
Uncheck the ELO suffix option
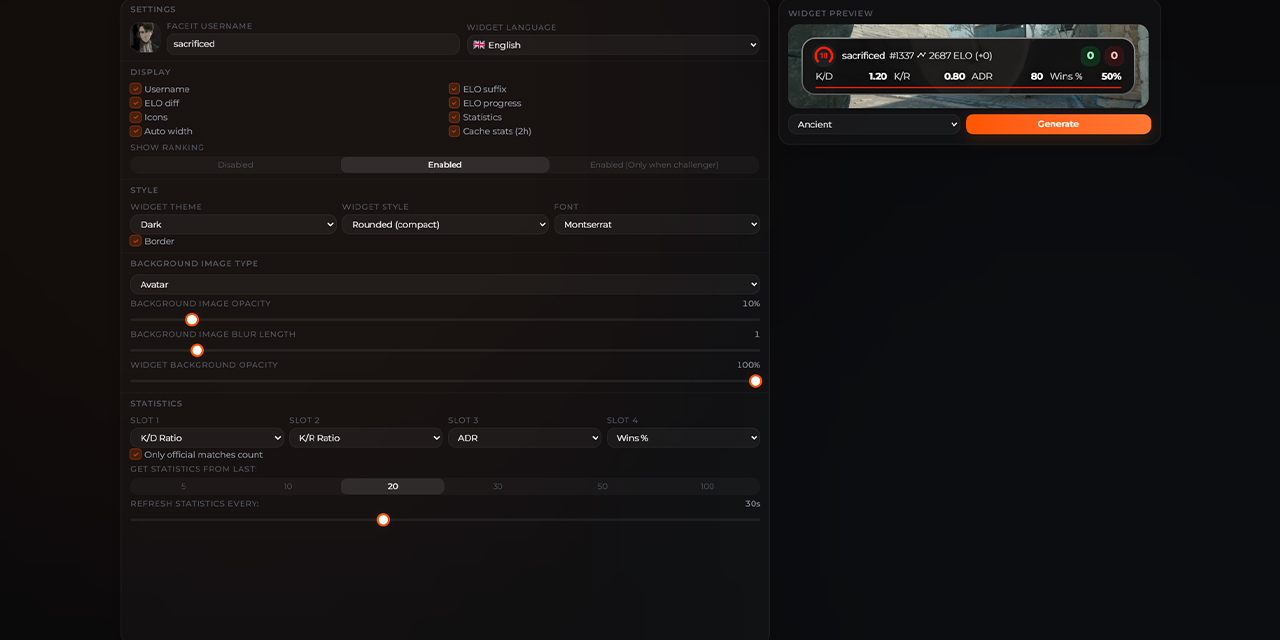(454, 89)
